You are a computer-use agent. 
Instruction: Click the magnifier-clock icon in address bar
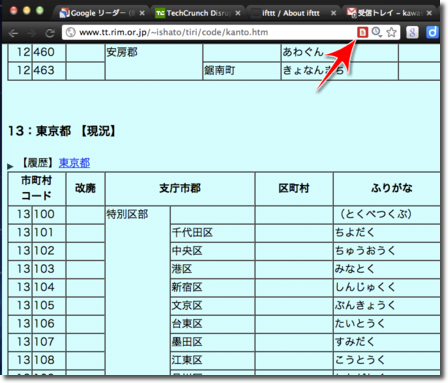pyautogui.click(x=377, y=32)
